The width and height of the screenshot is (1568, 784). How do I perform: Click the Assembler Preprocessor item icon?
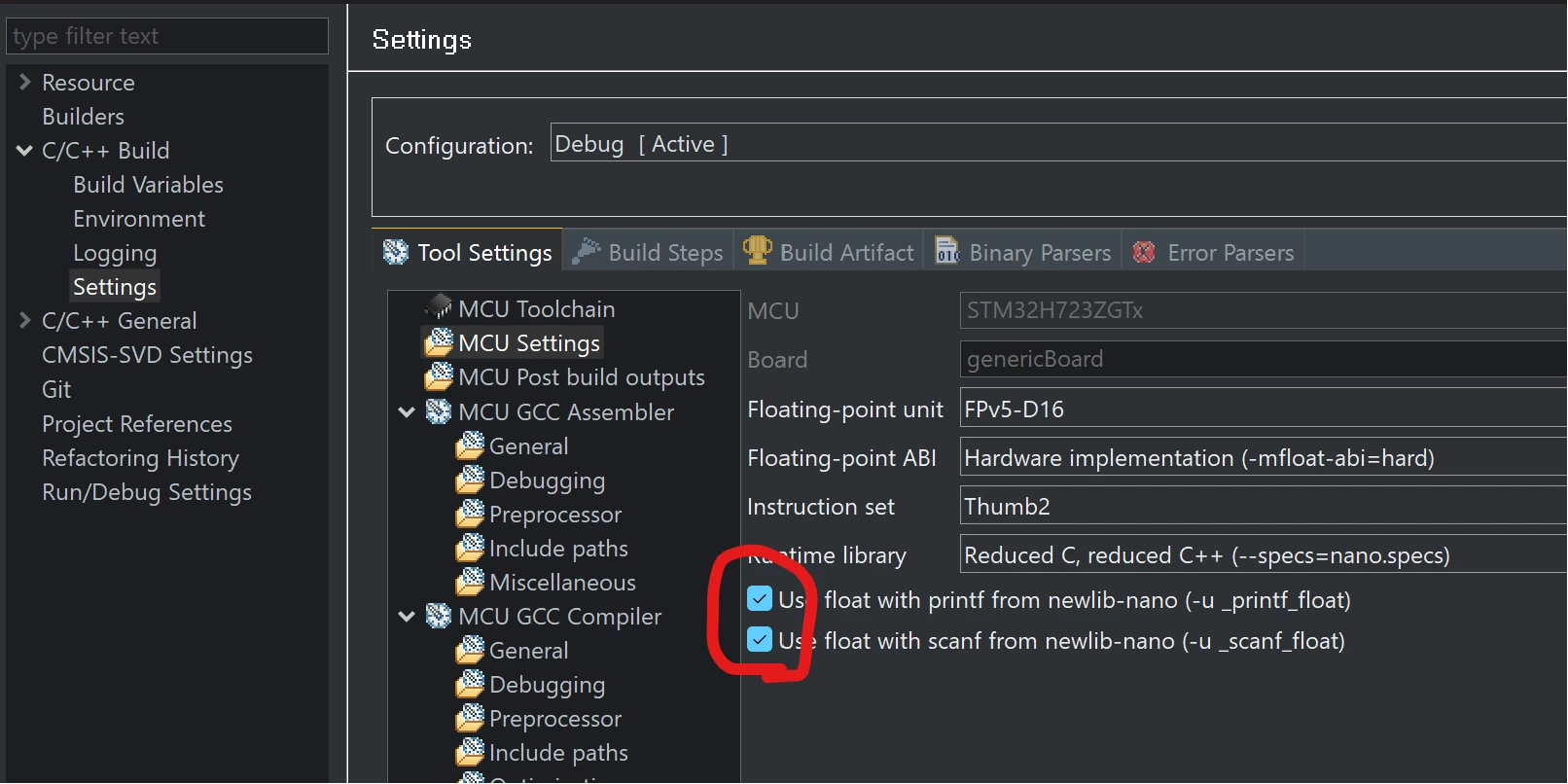tap(471, 514)
